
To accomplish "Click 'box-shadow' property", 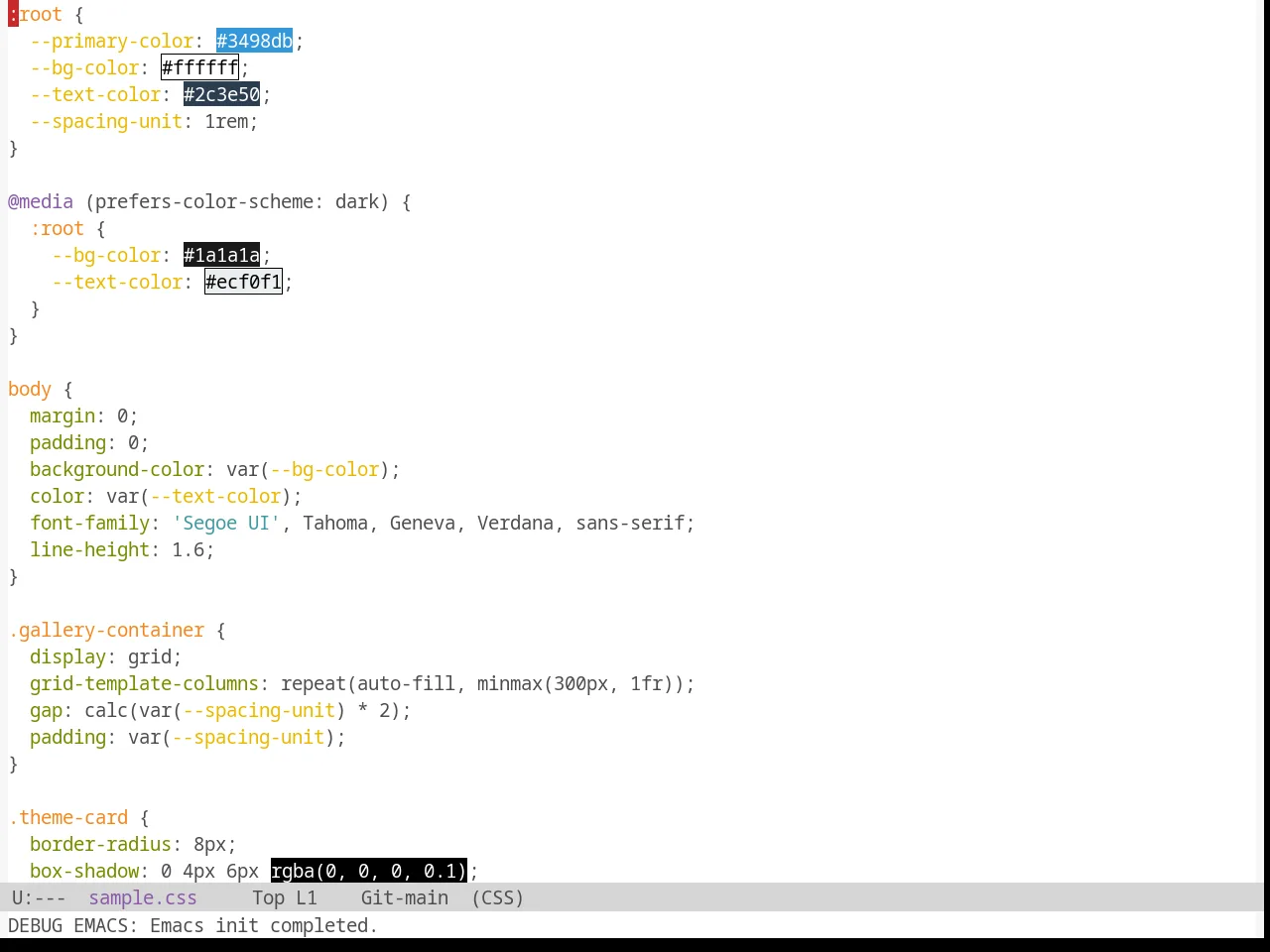I will coord(84,871).
